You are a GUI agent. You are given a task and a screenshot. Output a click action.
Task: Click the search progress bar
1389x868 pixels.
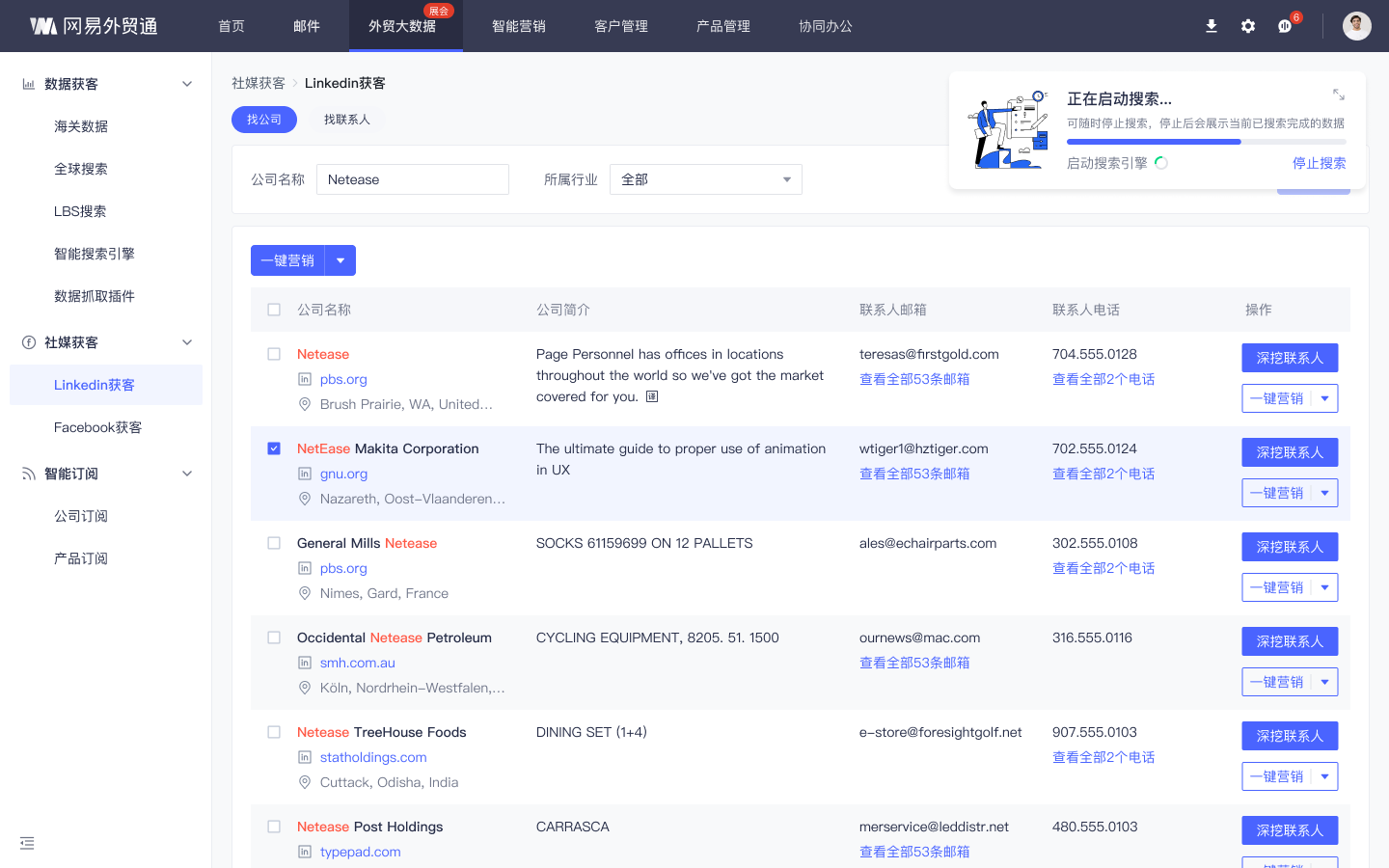click(x=1206, y=142)
